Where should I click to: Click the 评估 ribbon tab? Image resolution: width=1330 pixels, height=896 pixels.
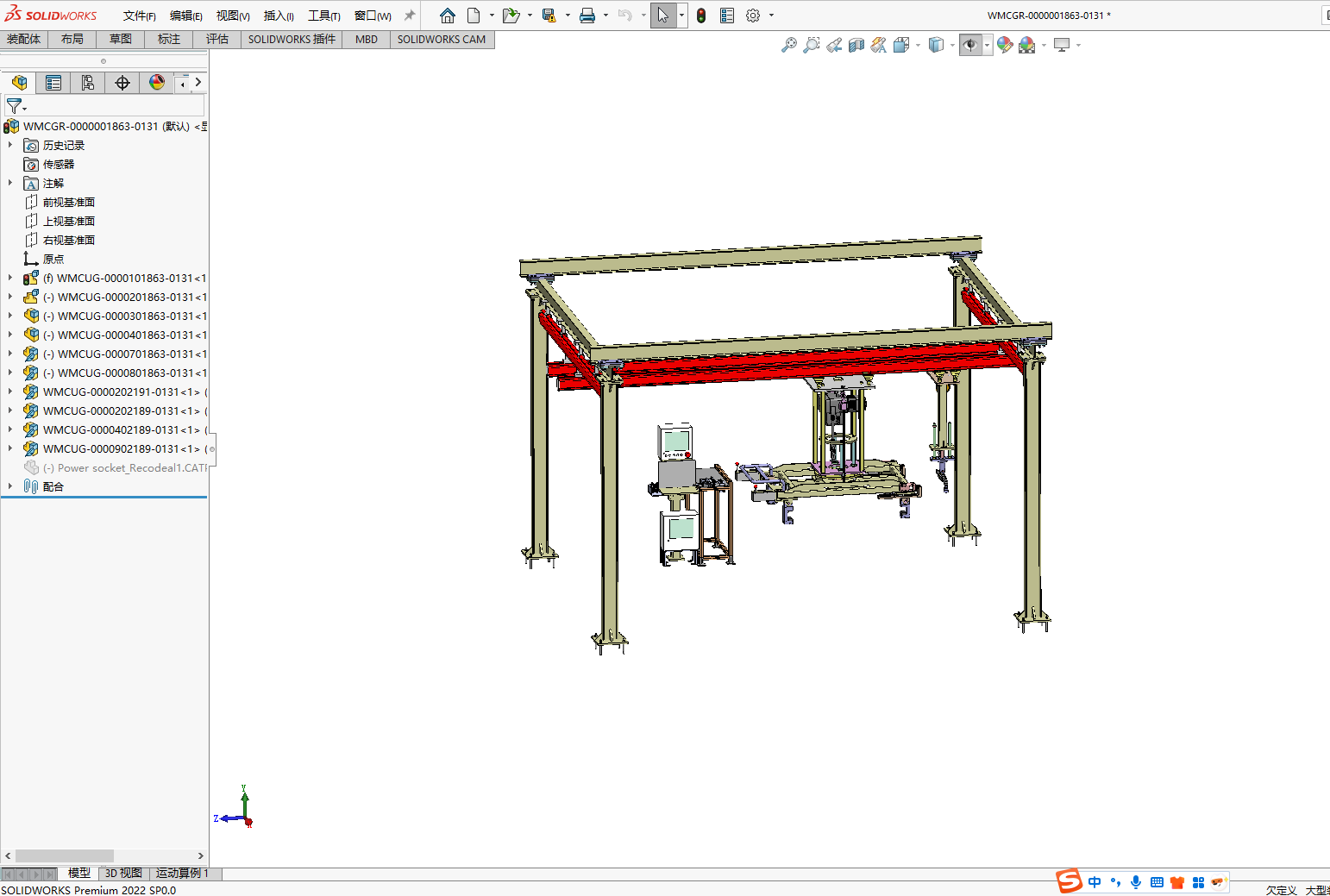216,39
